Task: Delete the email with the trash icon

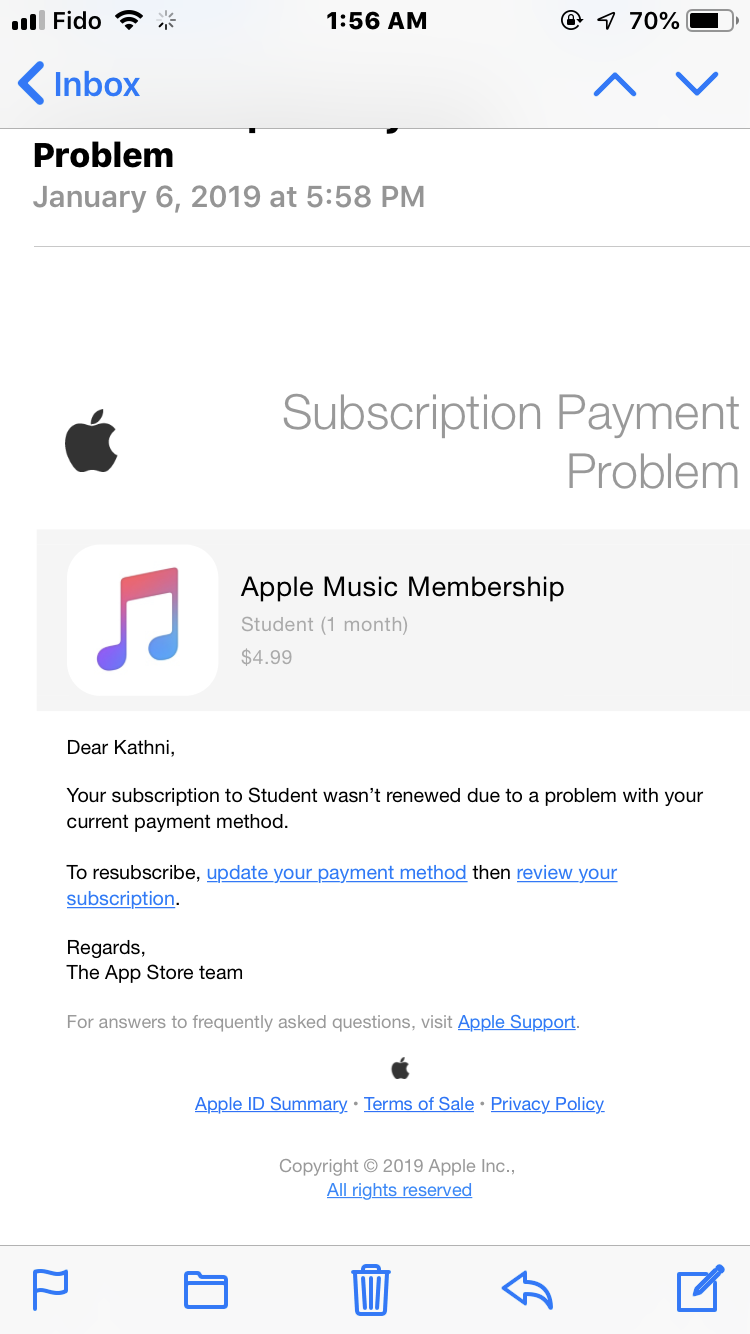Action: [371, 1289]
